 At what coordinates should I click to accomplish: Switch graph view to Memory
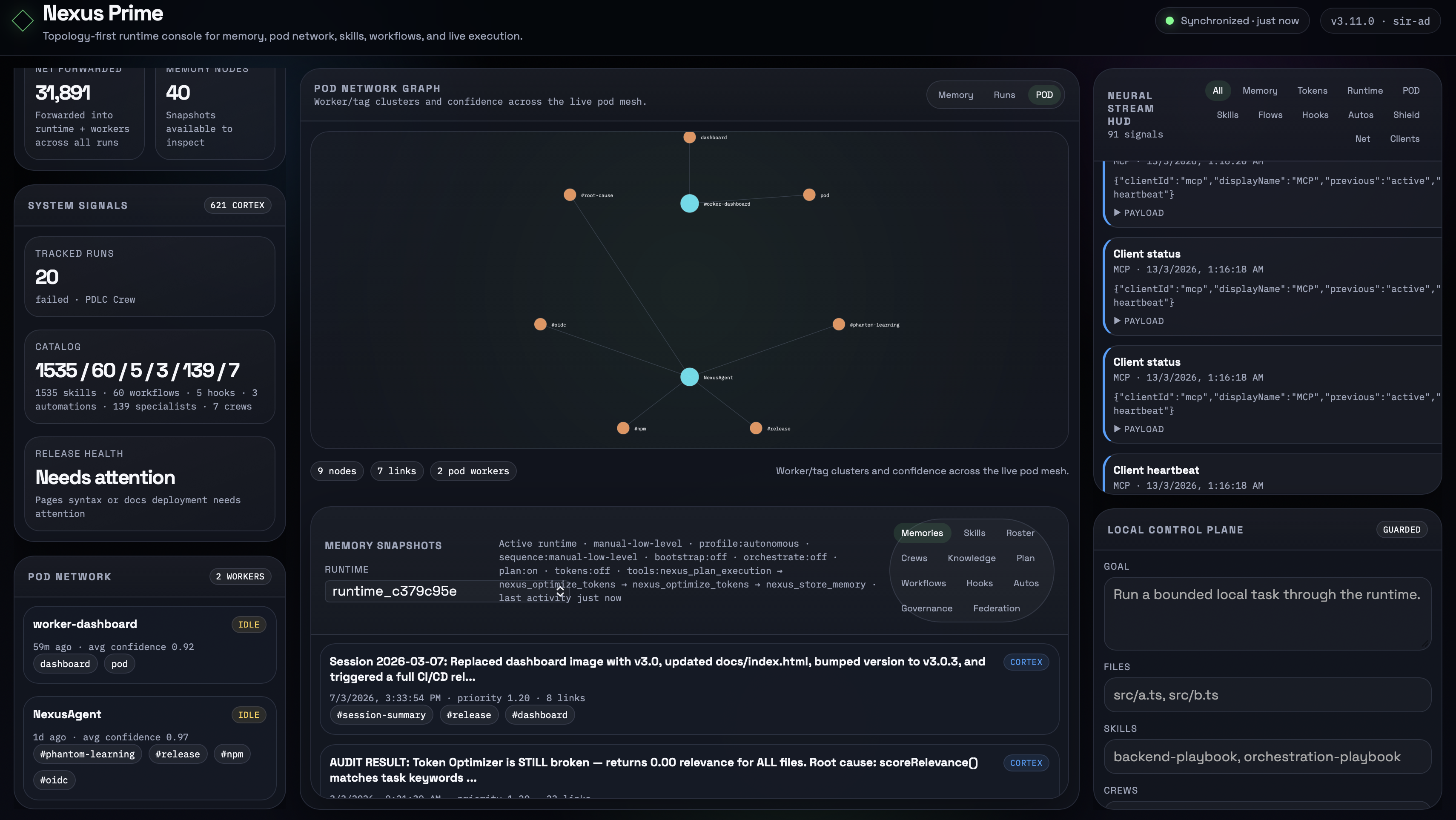[955, 95]
